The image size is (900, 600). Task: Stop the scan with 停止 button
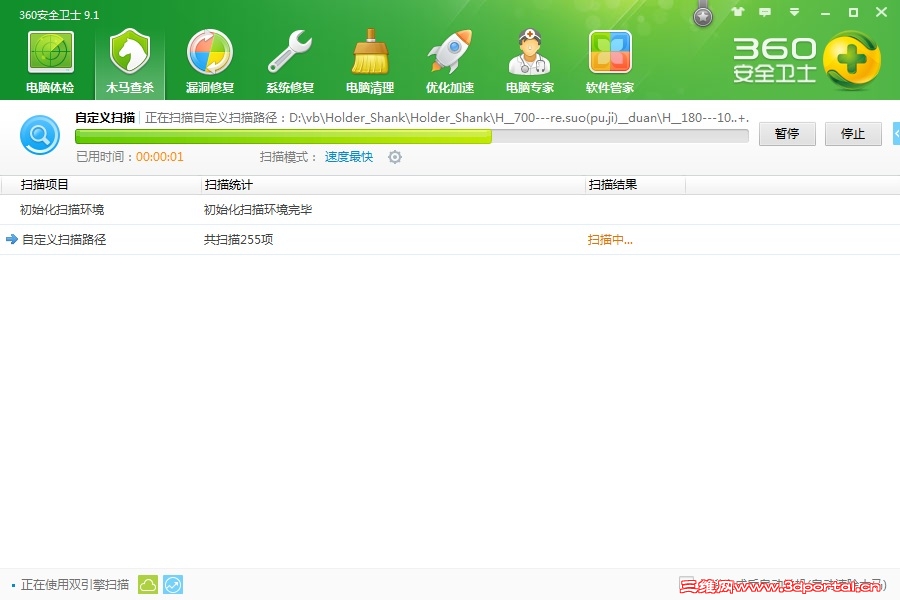(853, 134)
